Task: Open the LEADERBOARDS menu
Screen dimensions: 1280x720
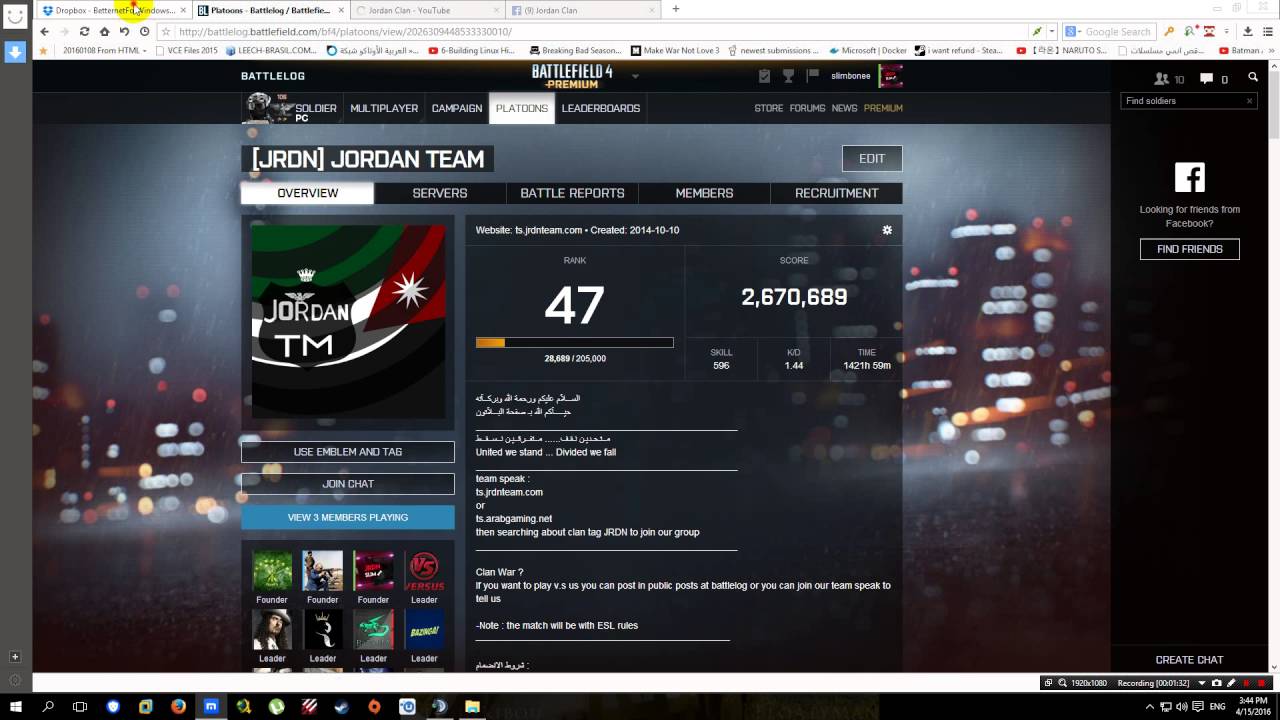Action: 600,108
